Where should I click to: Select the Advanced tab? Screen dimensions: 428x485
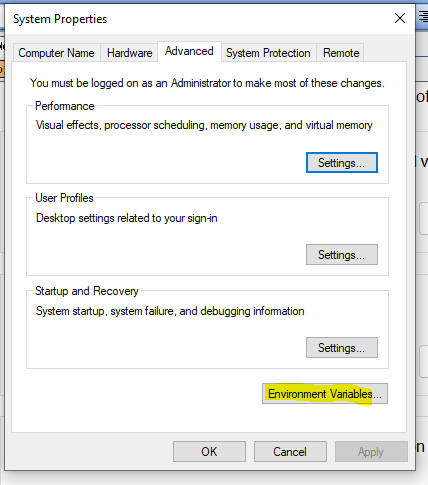point(189,51)
